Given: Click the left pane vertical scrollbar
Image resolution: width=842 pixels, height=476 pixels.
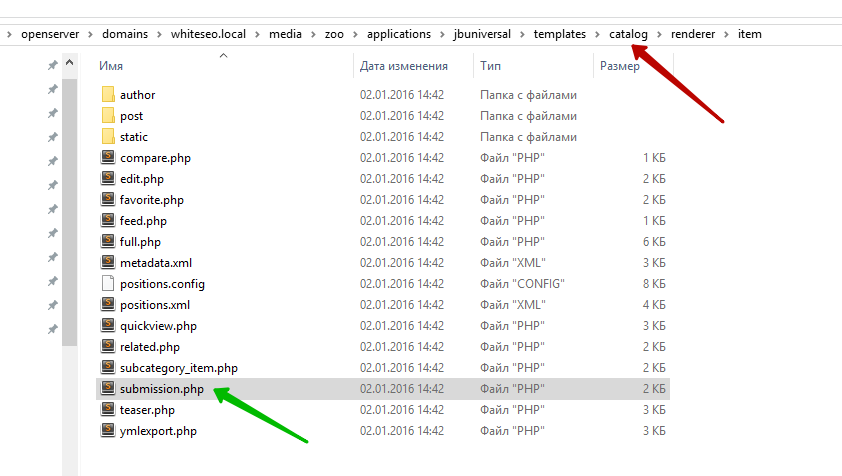Looking at the screenshot, I should (x=70, y=200).
